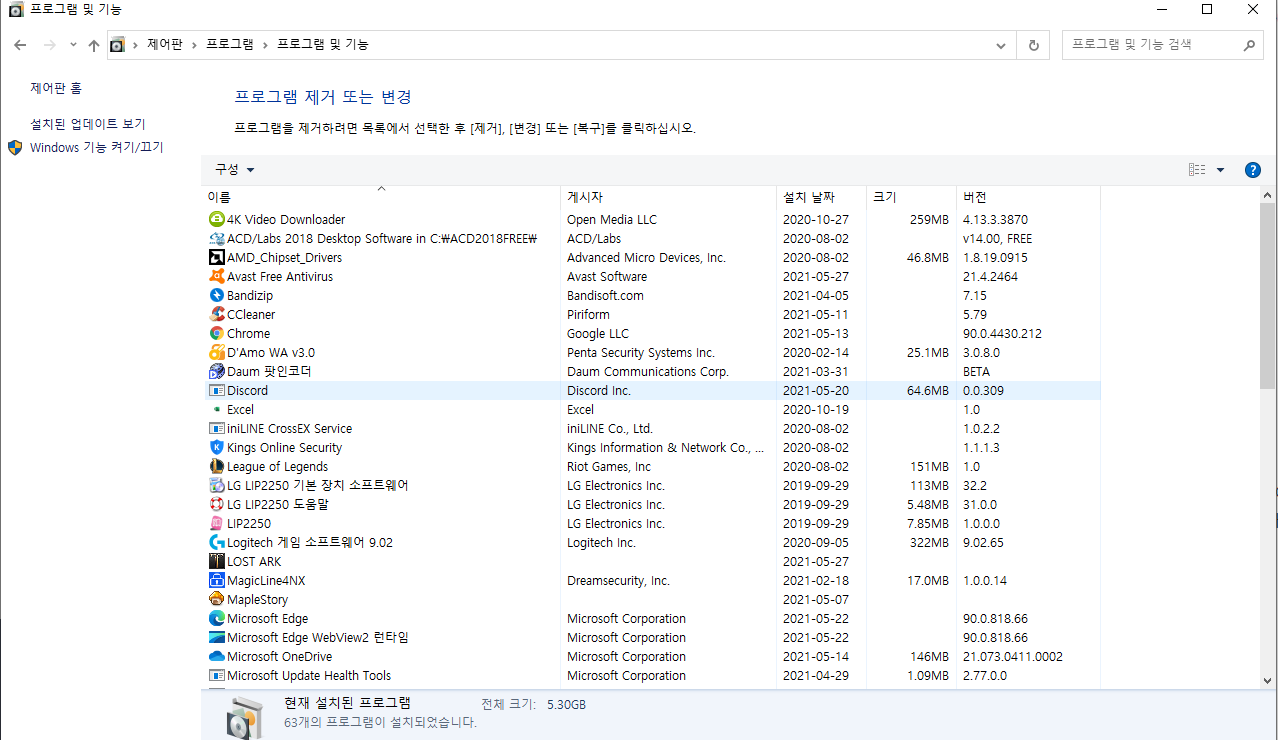Click 프로그램 in the breadcrumb path

coord(230,45)
